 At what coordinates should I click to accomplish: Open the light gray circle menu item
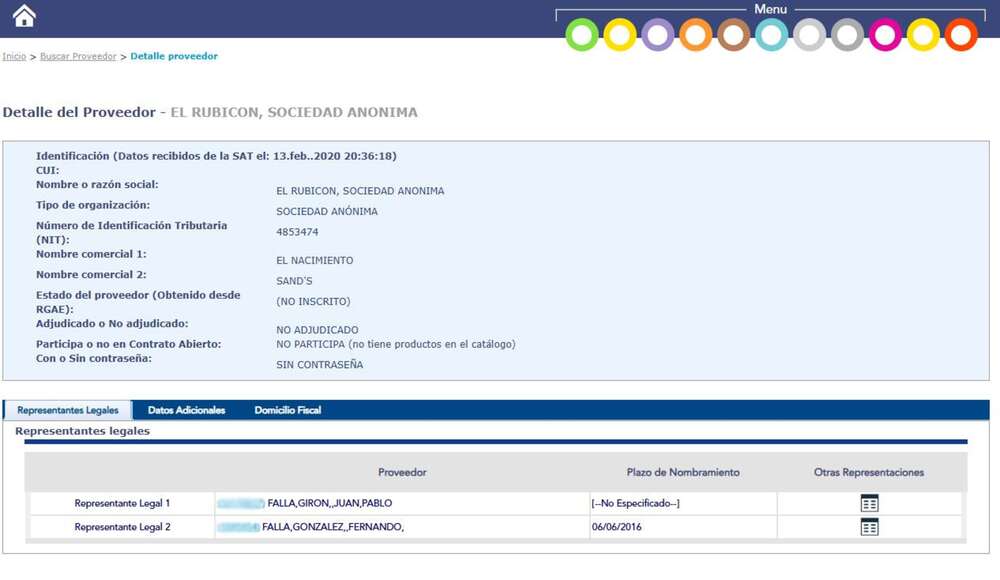click(809, 34)
